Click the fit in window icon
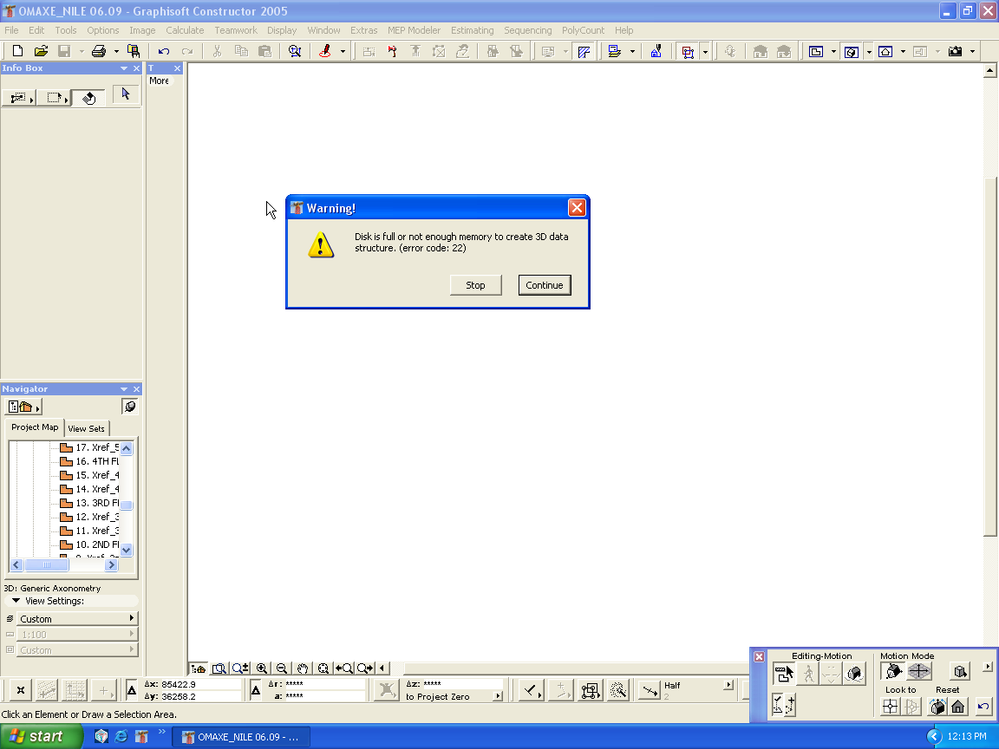This screenshot has height=749, width=999. coord(323,668)
